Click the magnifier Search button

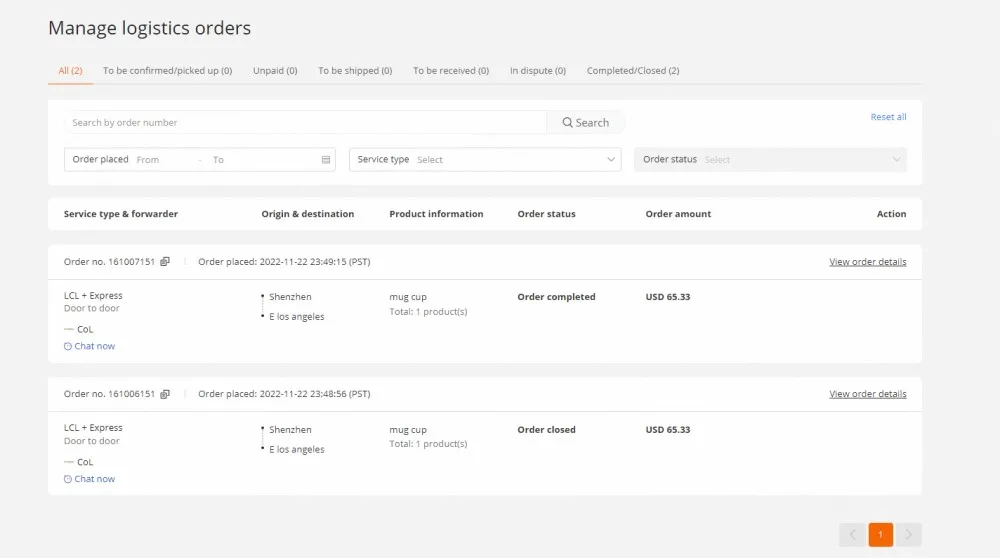pos(585,123)
